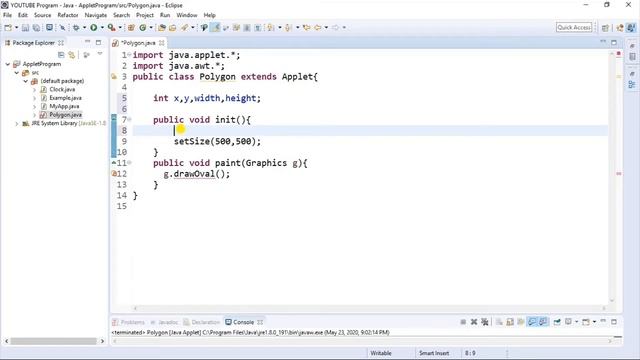Click Back navigation arrow in toolbar

[318, 27]
